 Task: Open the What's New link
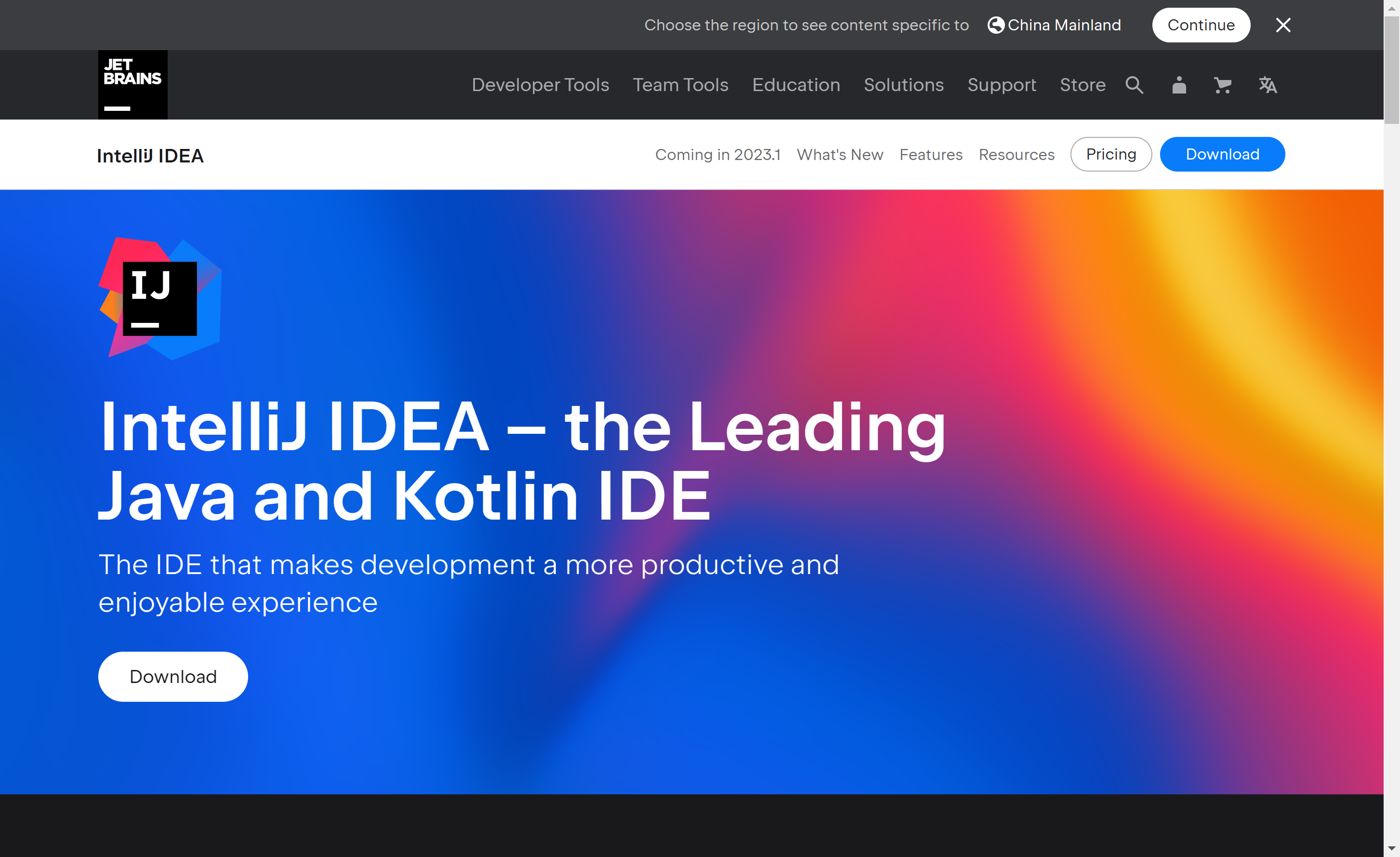pyautogui.click(x=840, y=155)
